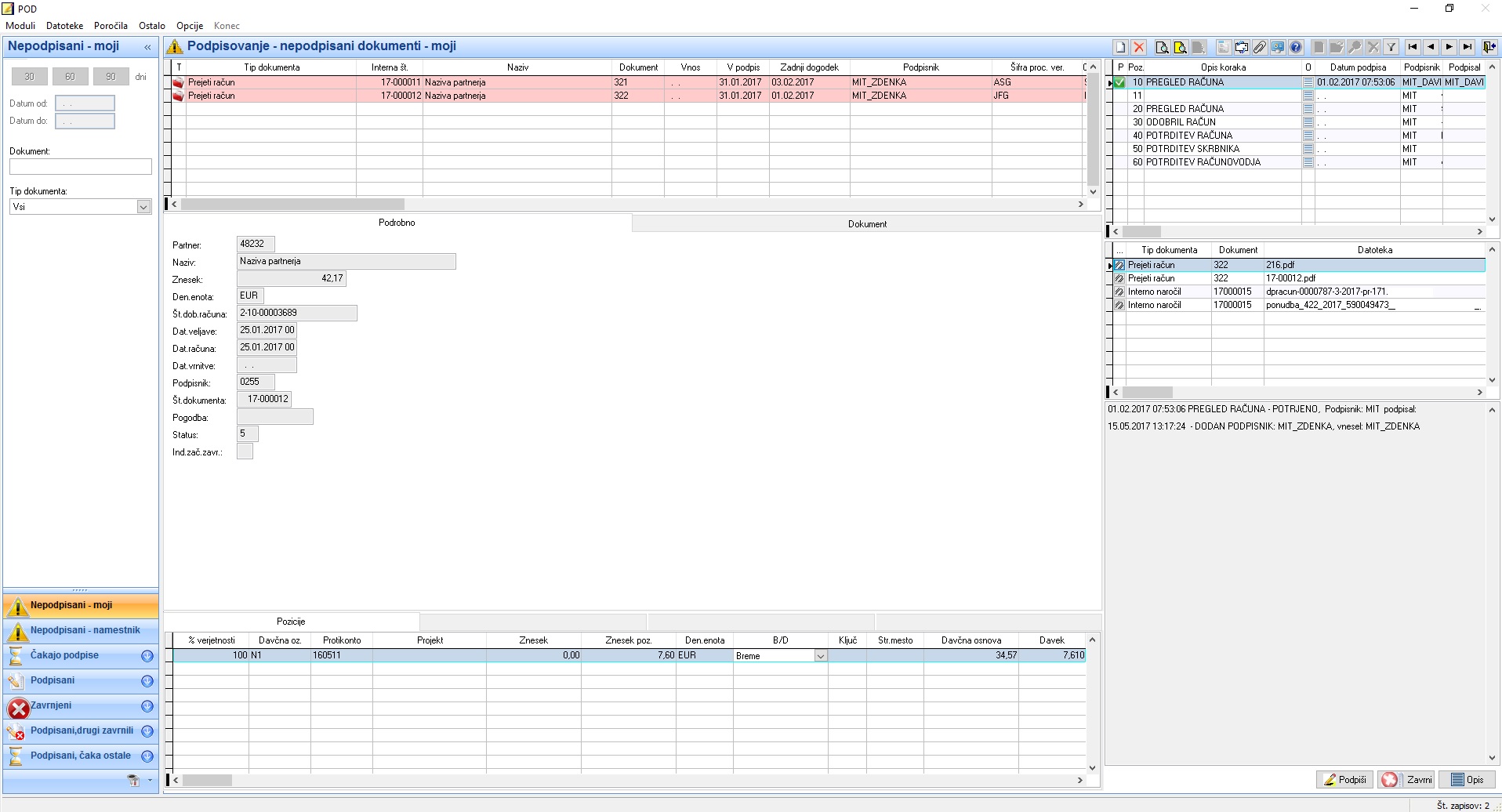Click the Zavrni button
The height and width of the screenshot is (812, 1502).
tap(1407, 780)
